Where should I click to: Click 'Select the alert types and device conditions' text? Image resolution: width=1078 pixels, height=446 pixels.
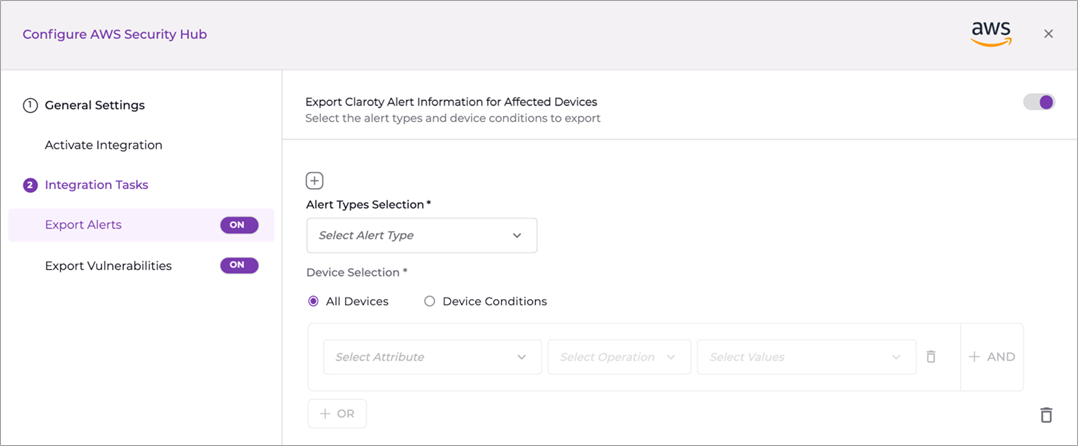pyautogui.click(x=453, y=118)
